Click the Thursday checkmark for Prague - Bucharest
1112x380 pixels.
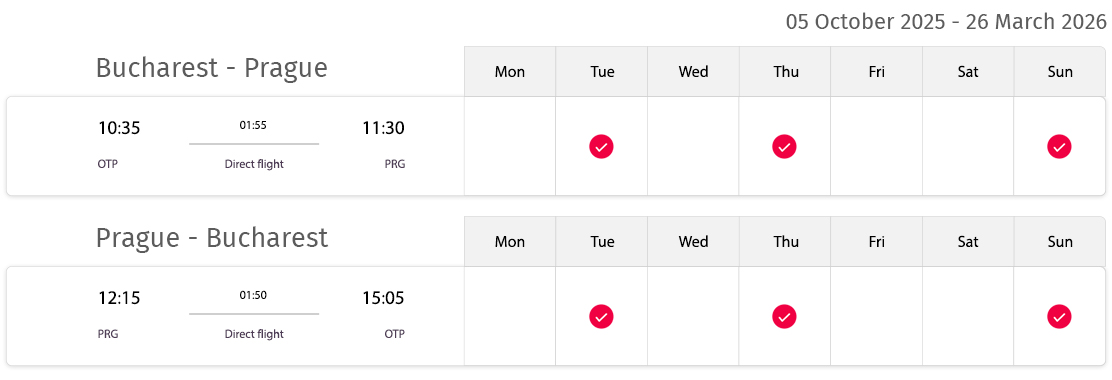pyautogui.click(x=784, y=316)
